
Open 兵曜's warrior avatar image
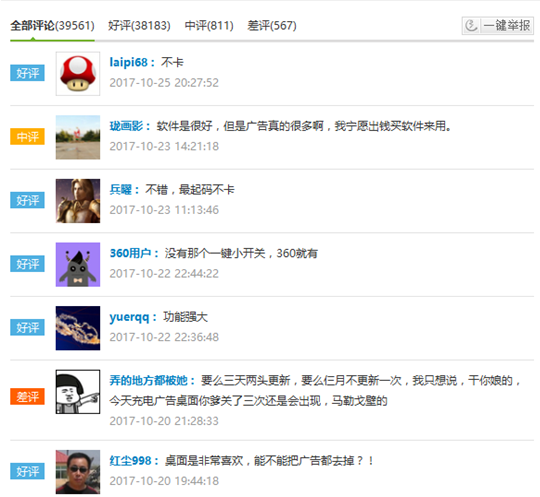pyautogui.click(x=78, y=201)
